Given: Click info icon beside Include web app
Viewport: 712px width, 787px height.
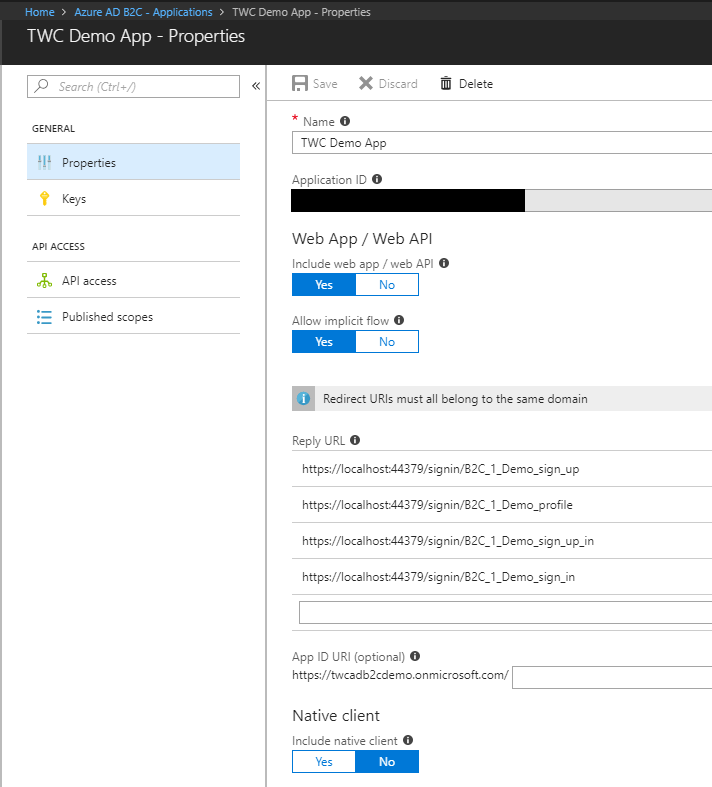Looking at the screenshot, I should 444,263.
